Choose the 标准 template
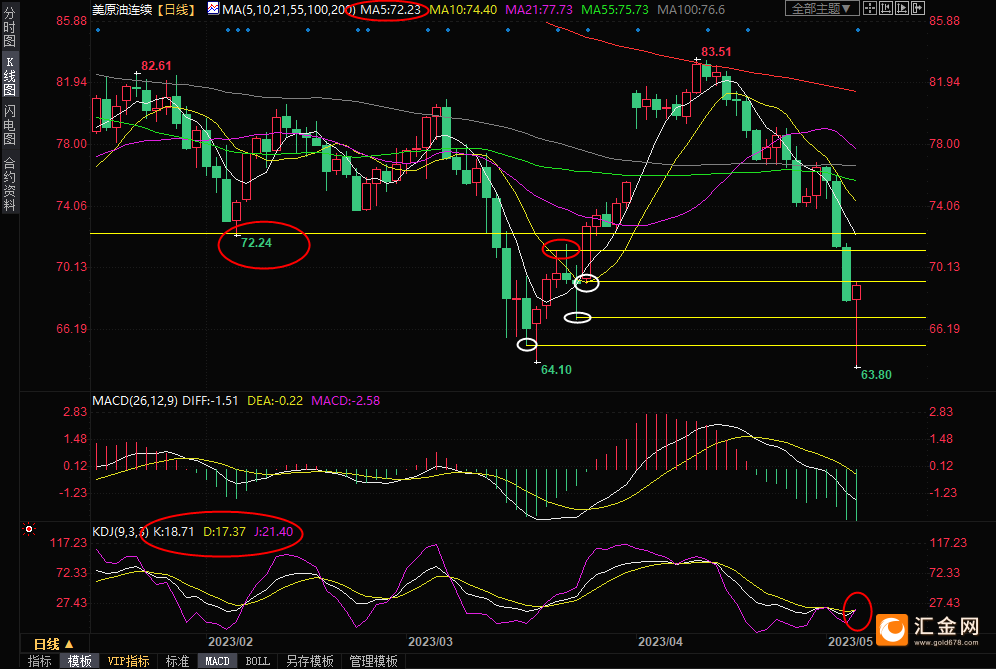Viewport: 996px width, 669px height. 177,661
